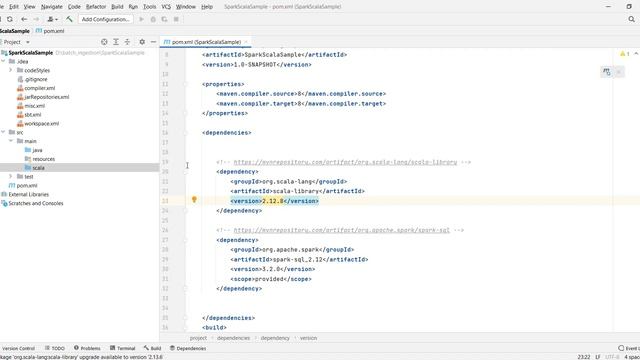Open the Add Configuration dropdown
The height and width of the screenshot is (360, 640).
coord(106,19)
